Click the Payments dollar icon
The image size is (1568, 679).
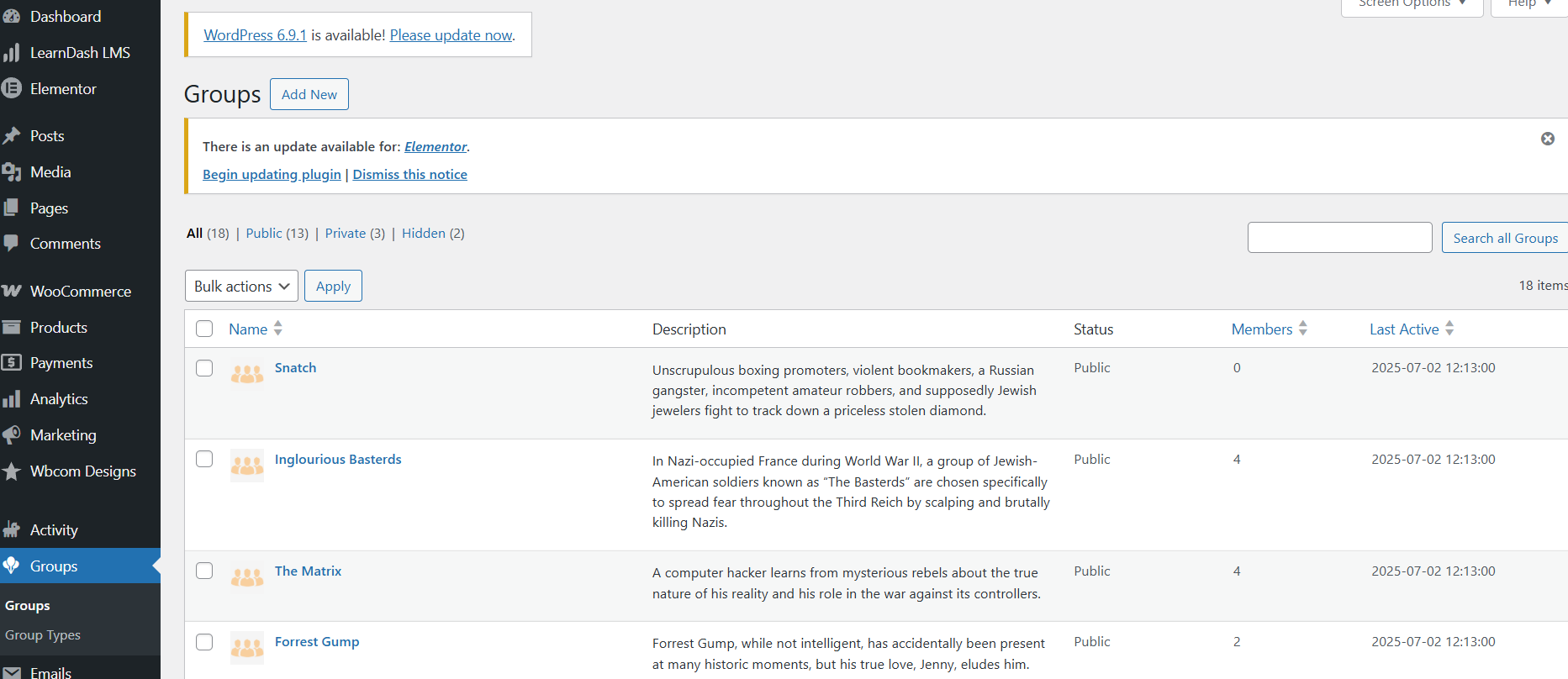pos(11,362)
